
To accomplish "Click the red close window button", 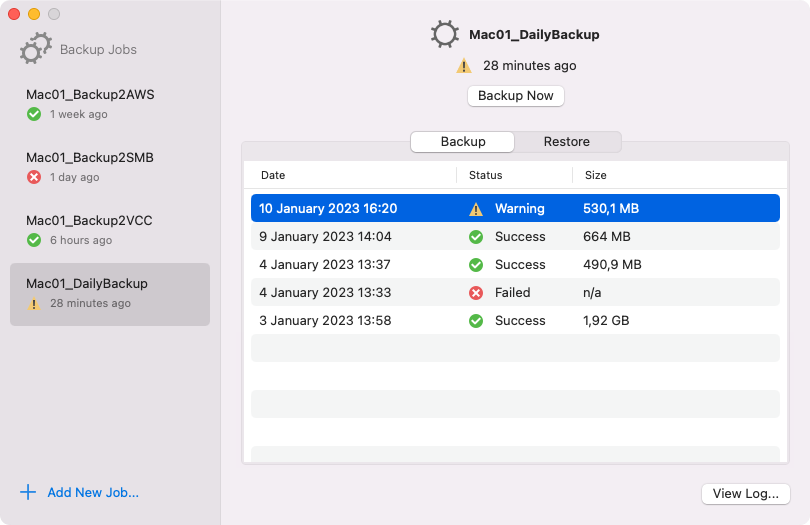I will click(14, 14).
